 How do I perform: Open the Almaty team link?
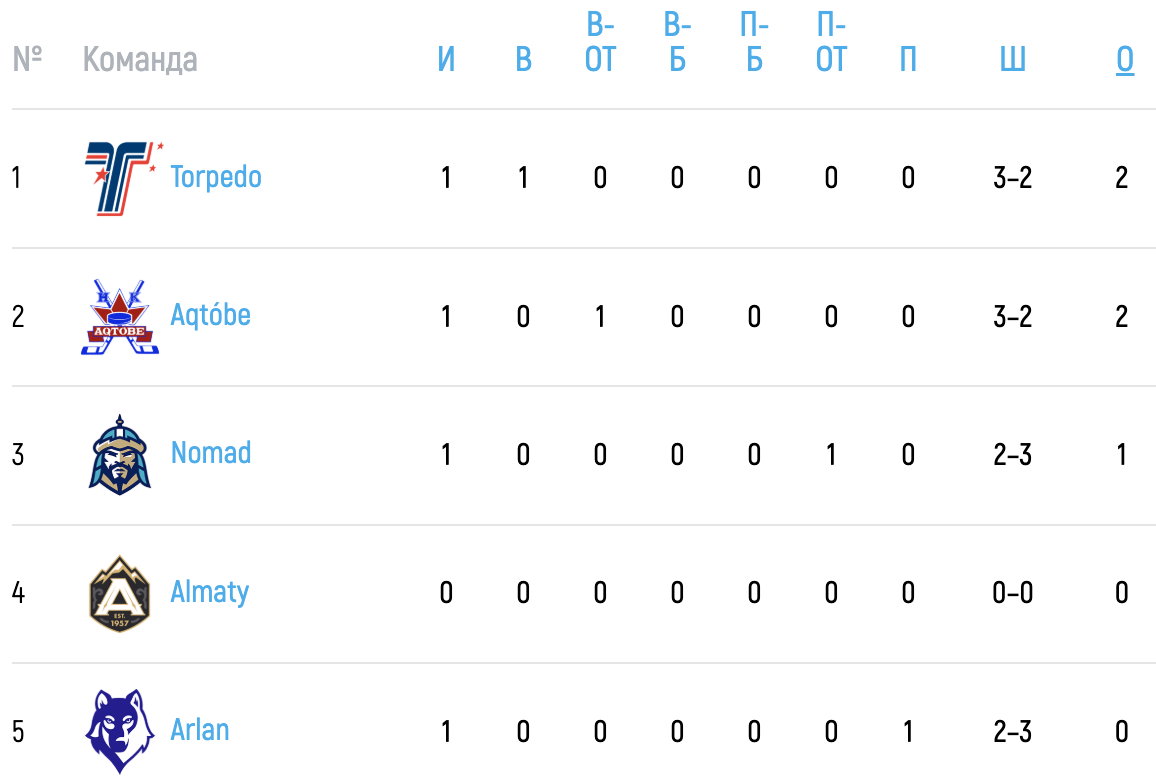click(x=210, y=593)
